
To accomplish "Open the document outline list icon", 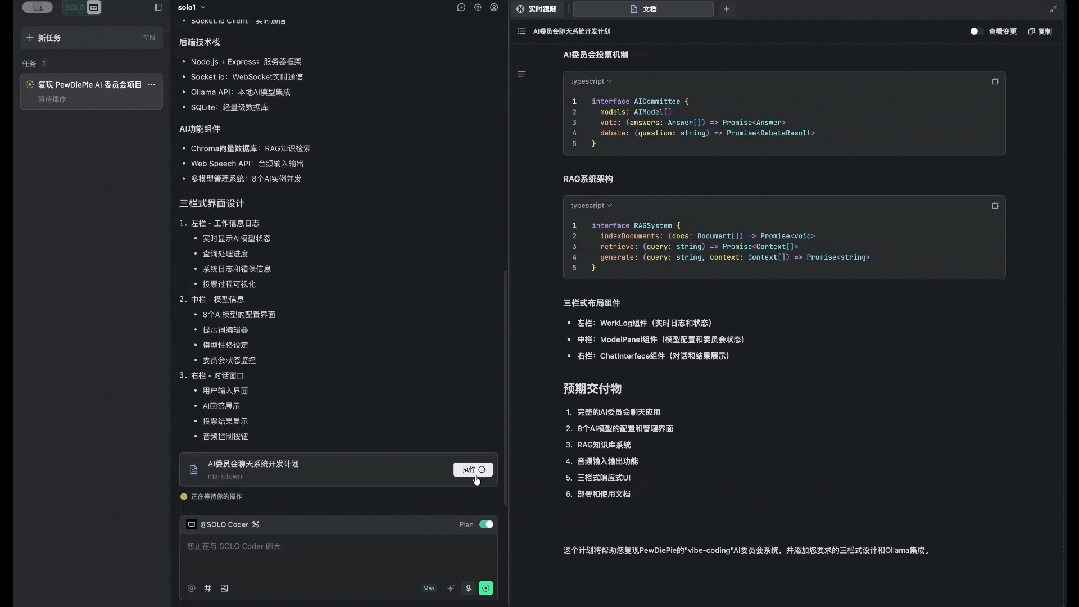I will (x=521, y=31).
